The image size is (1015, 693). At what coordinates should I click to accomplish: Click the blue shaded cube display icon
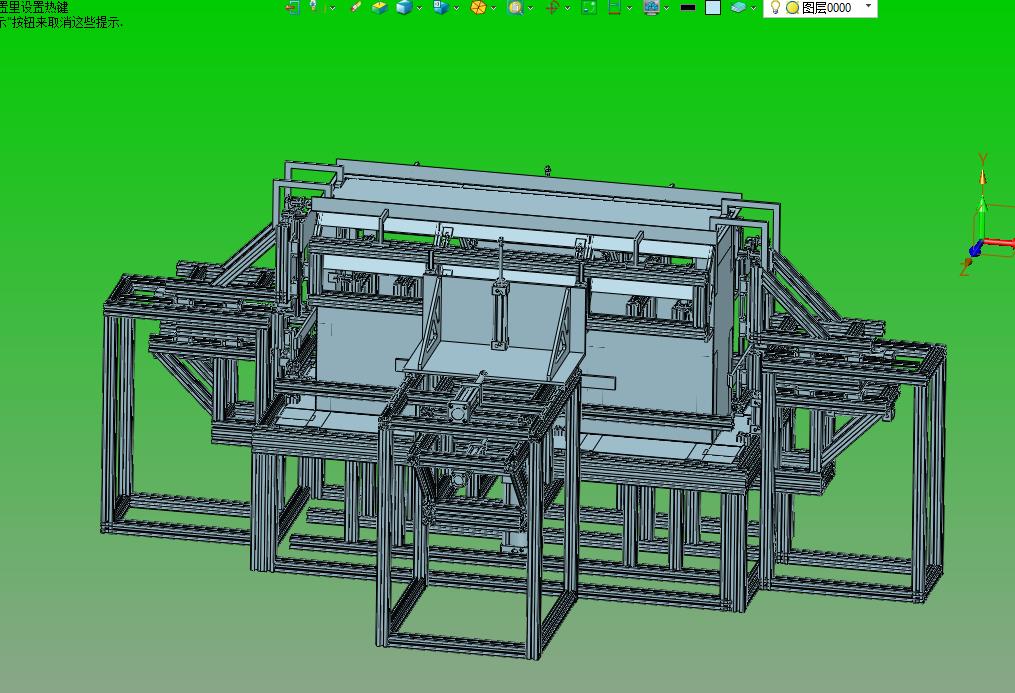tap(404, 8)
